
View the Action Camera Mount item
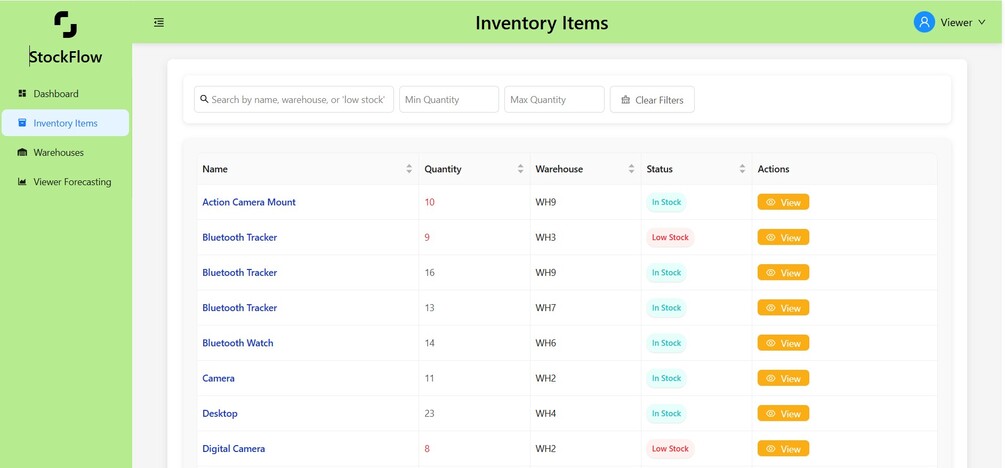click(783, 202)
